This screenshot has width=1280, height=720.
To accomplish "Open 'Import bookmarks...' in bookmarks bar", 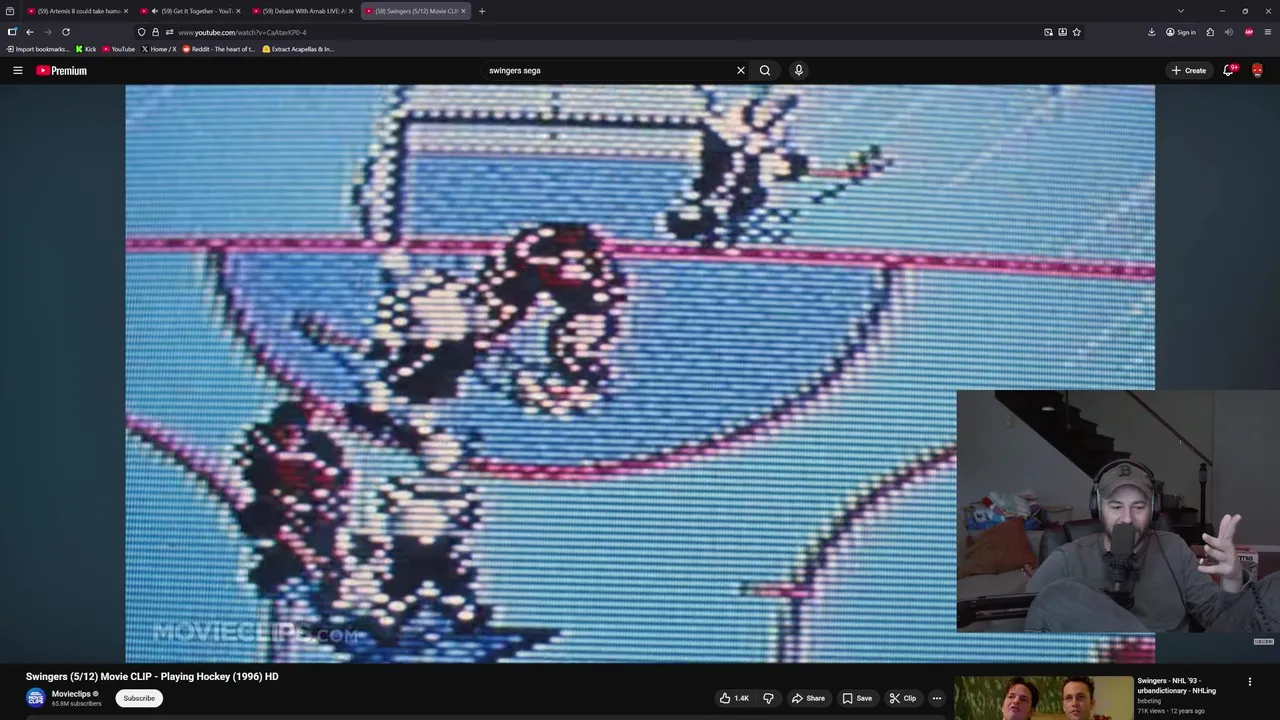I will coord(38,49).
